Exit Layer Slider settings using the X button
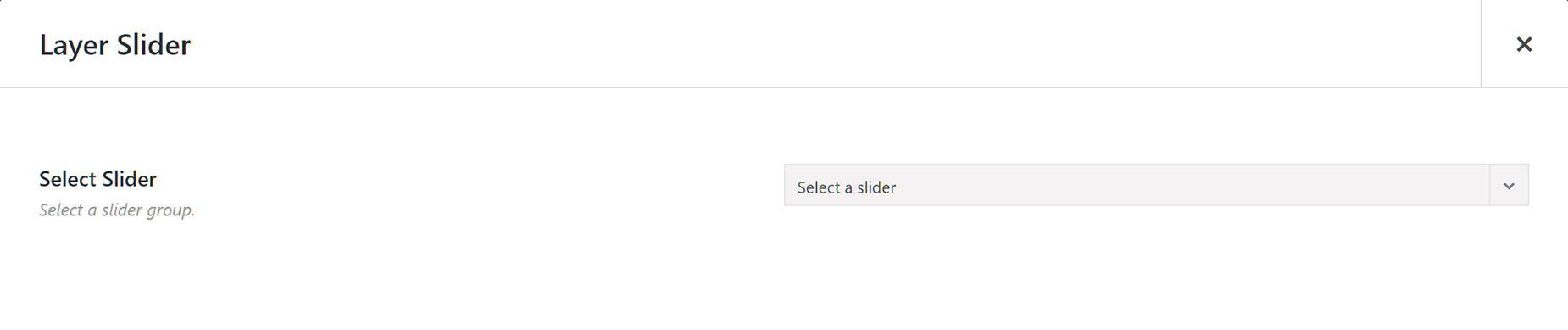Screen dimensions: 1568x330 1524,44
